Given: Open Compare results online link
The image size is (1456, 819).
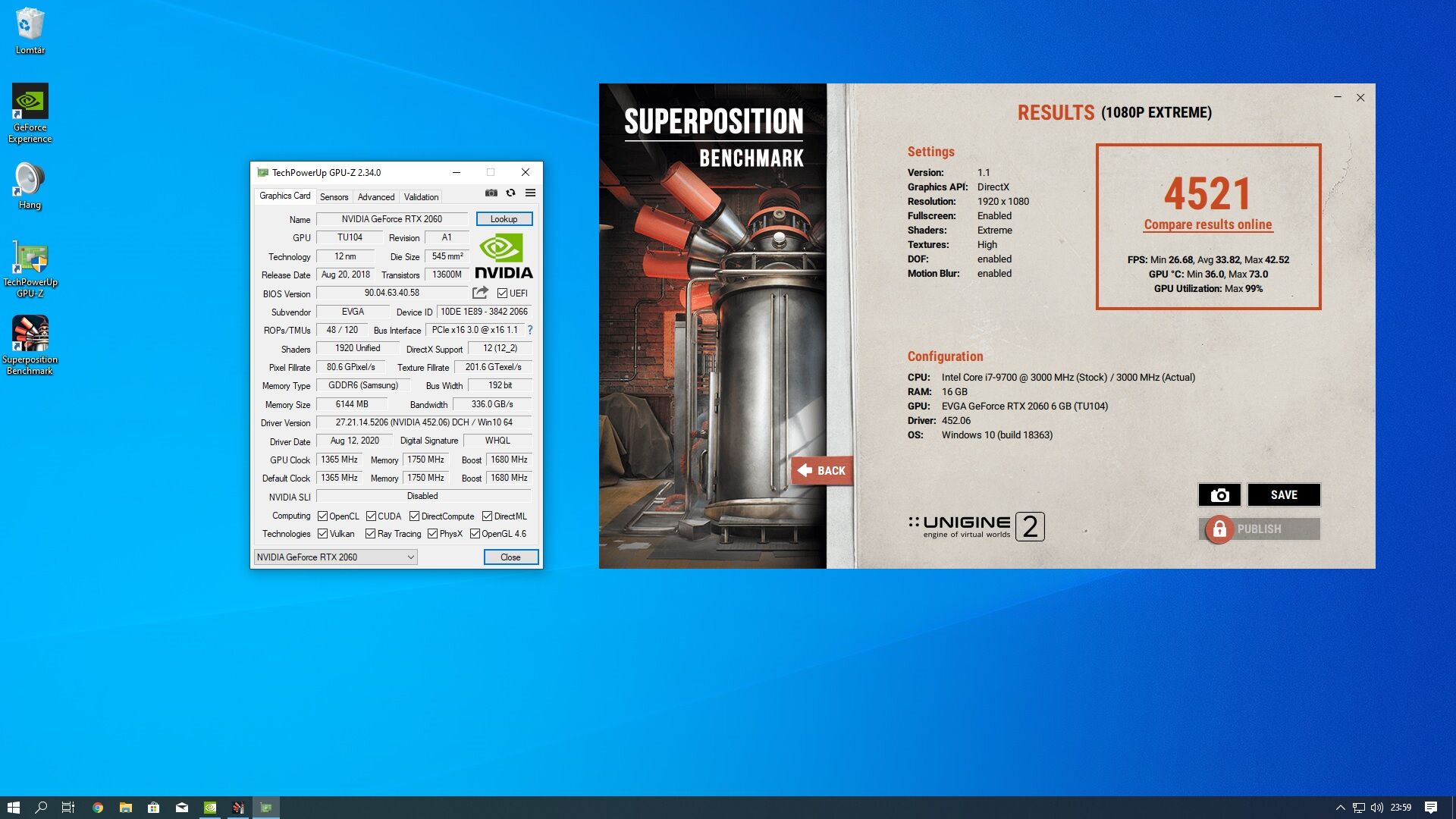Looking at the screenshot, I should coord(1208,224).
